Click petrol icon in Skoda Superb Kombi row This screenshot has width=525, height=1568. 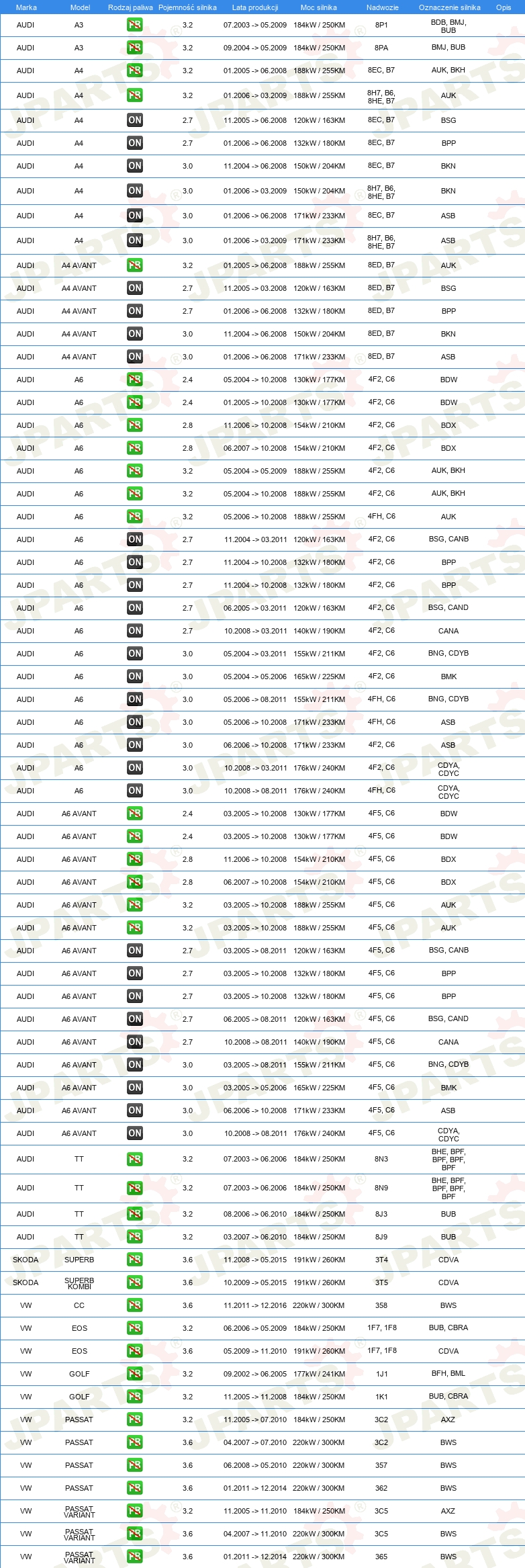coord(134,1282)
